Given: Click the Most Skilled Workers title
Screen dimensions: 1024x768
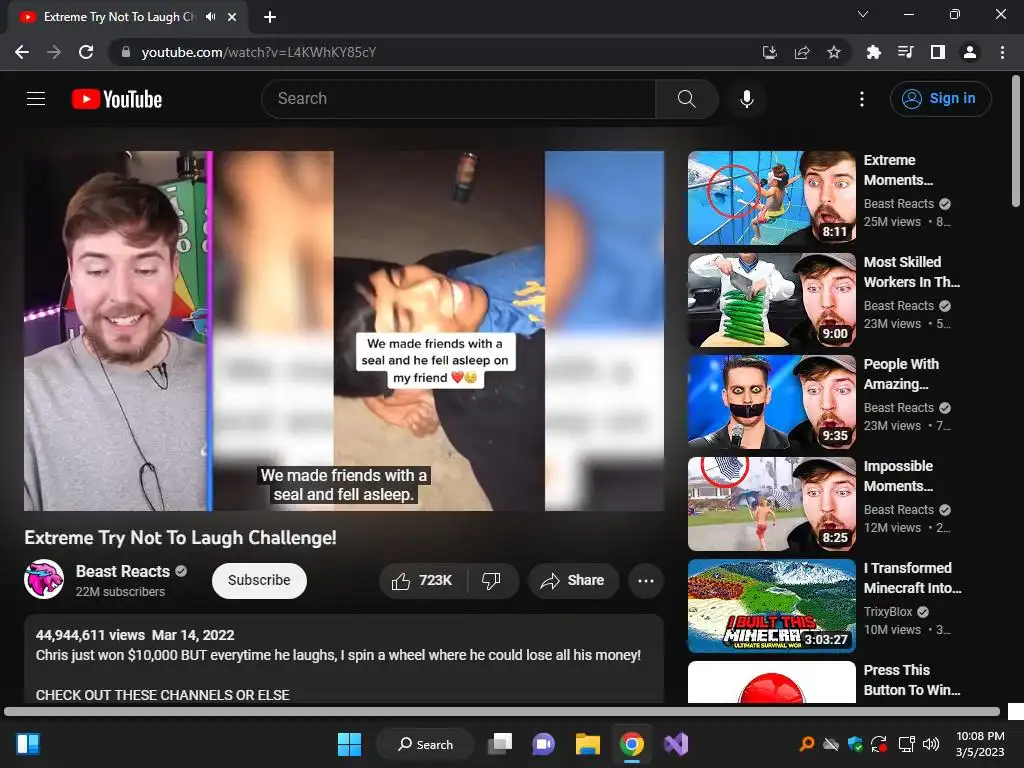Looking at the screenshot, I should pos(912,272).
